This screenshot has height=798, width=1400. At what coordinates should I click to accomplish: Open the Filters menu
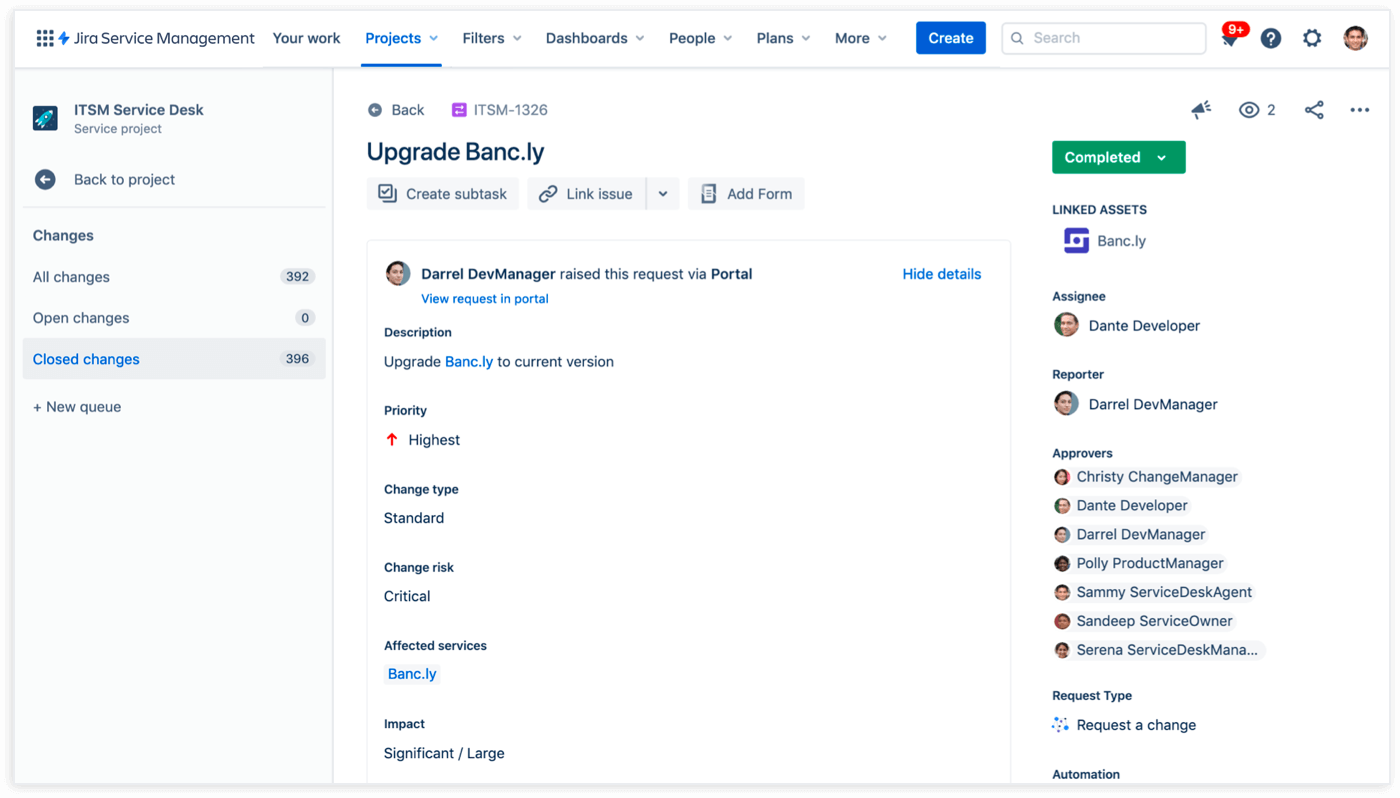pyautogui.click(x=492, y=38)
